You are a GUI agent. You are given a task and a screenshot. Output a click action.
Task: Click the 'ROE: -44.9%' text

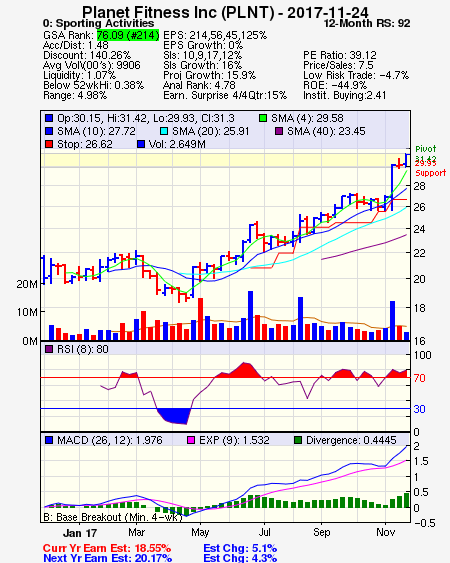click(335, 85)
